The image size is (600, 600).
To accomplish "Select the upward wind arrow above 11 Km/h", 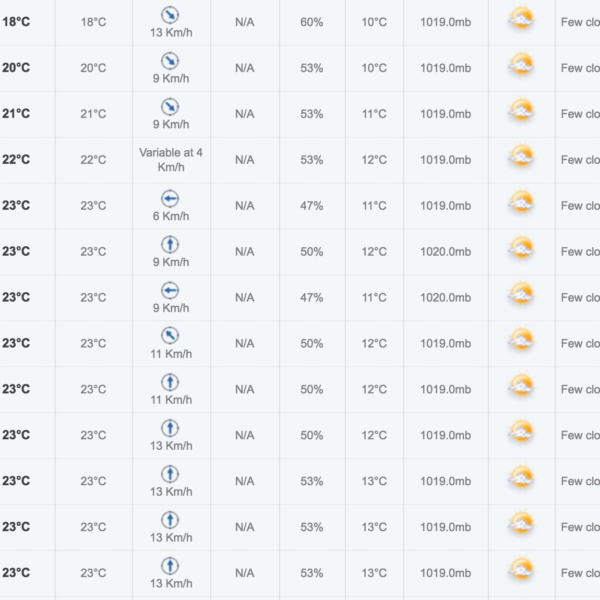I will pyautogui.click(x=170, y=382).
